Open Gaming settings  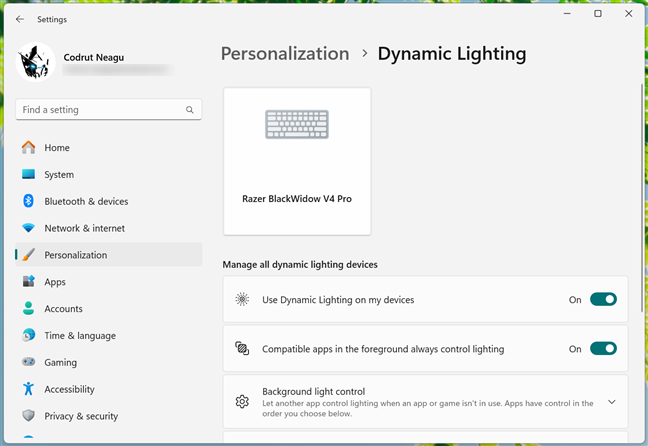109,362
